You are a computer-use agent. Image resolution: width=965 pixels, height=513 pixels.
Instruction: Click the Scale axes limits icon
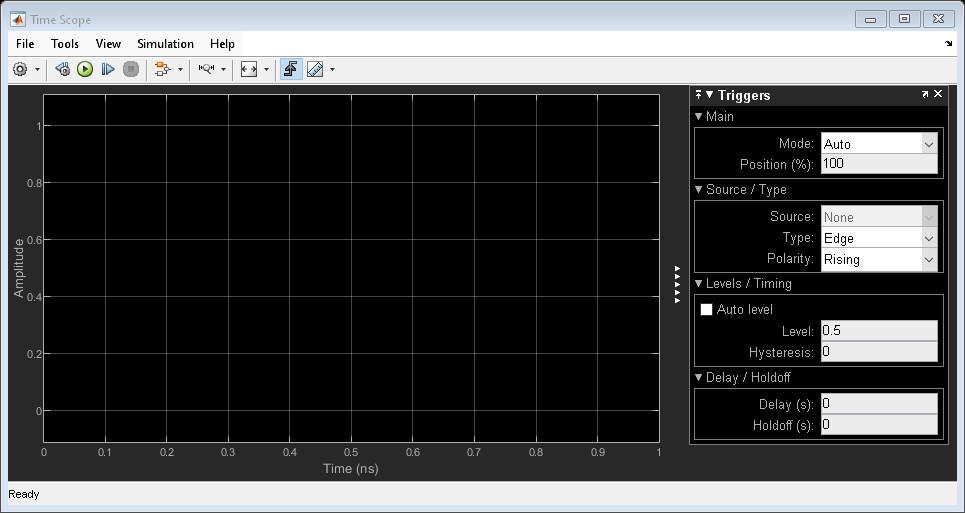coord(249,69)
